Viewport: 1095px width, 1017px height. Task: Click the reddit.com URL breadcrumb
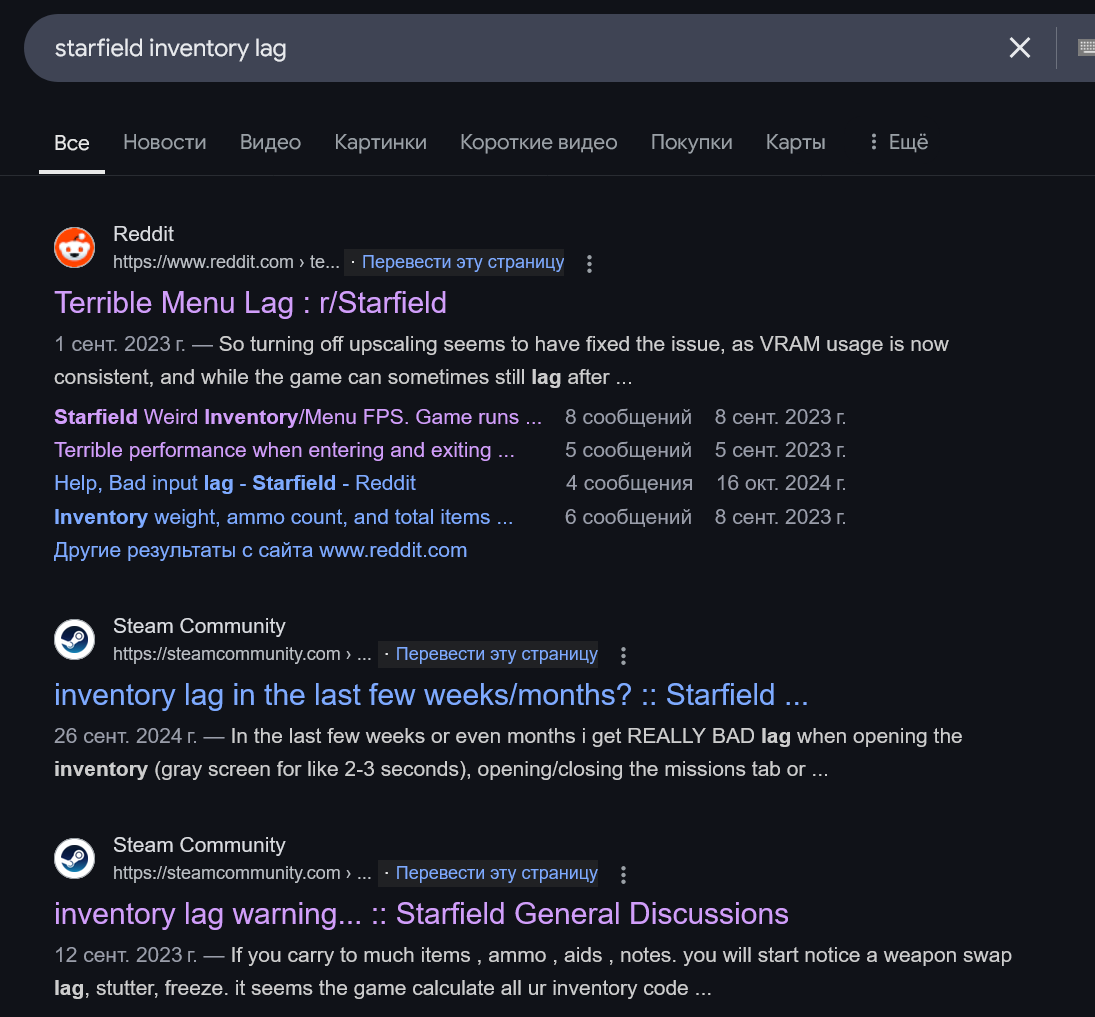[x=226, y=262]
